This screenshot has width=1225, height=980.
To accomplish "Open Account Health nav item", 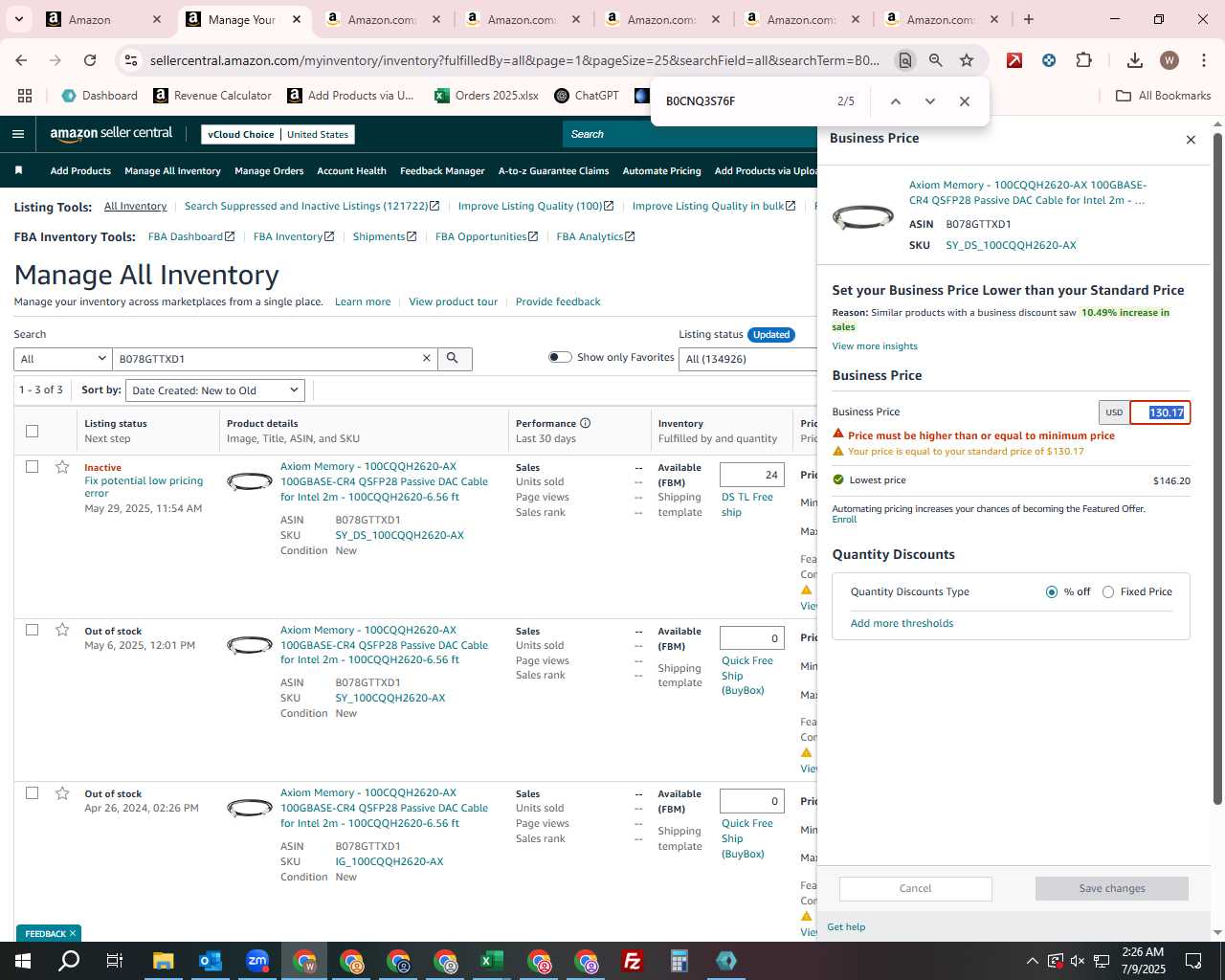I will 351,171.
